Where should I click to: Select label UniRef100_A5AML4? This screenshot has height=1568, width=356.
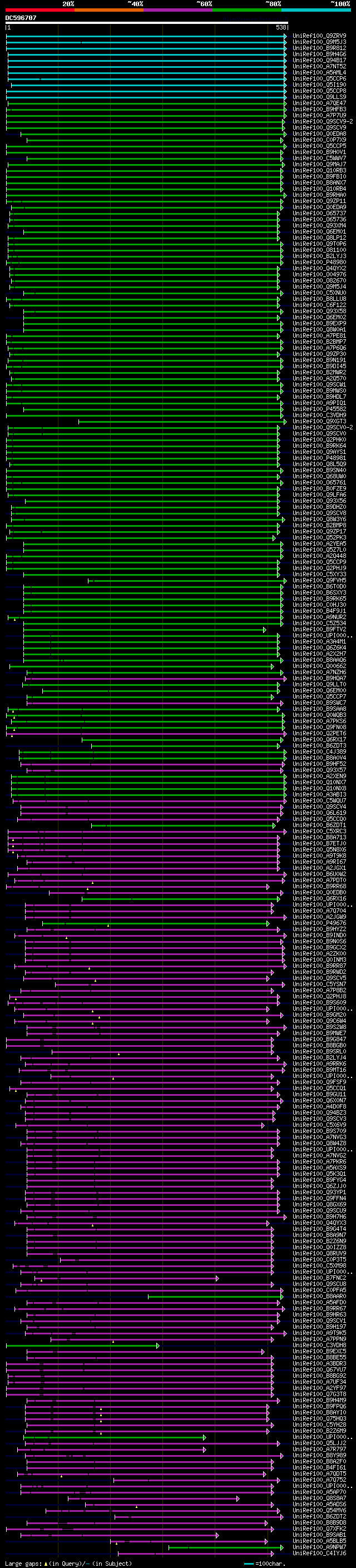[319, 72]
